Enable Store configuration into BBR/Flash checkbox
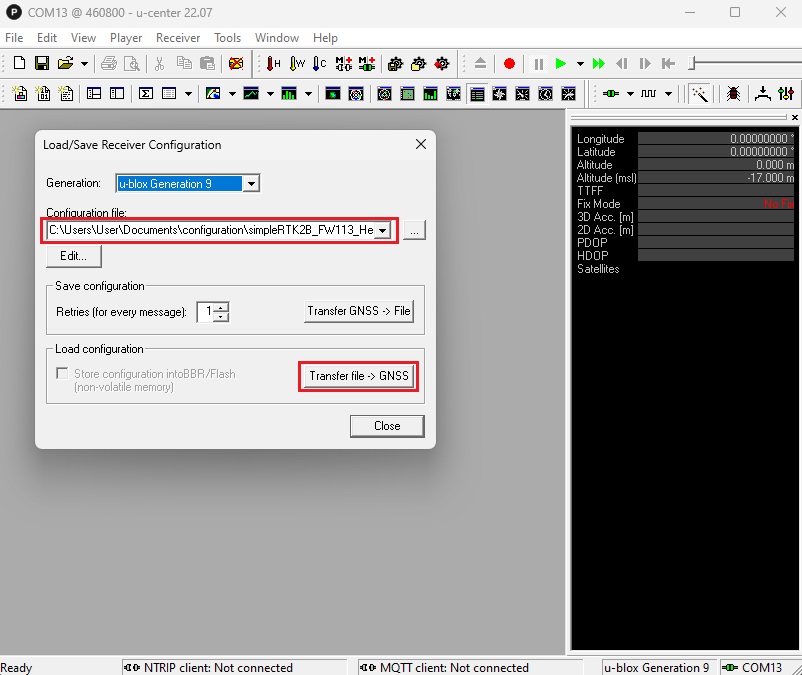This screenshot has width=802, height=675. click(63, 374)
